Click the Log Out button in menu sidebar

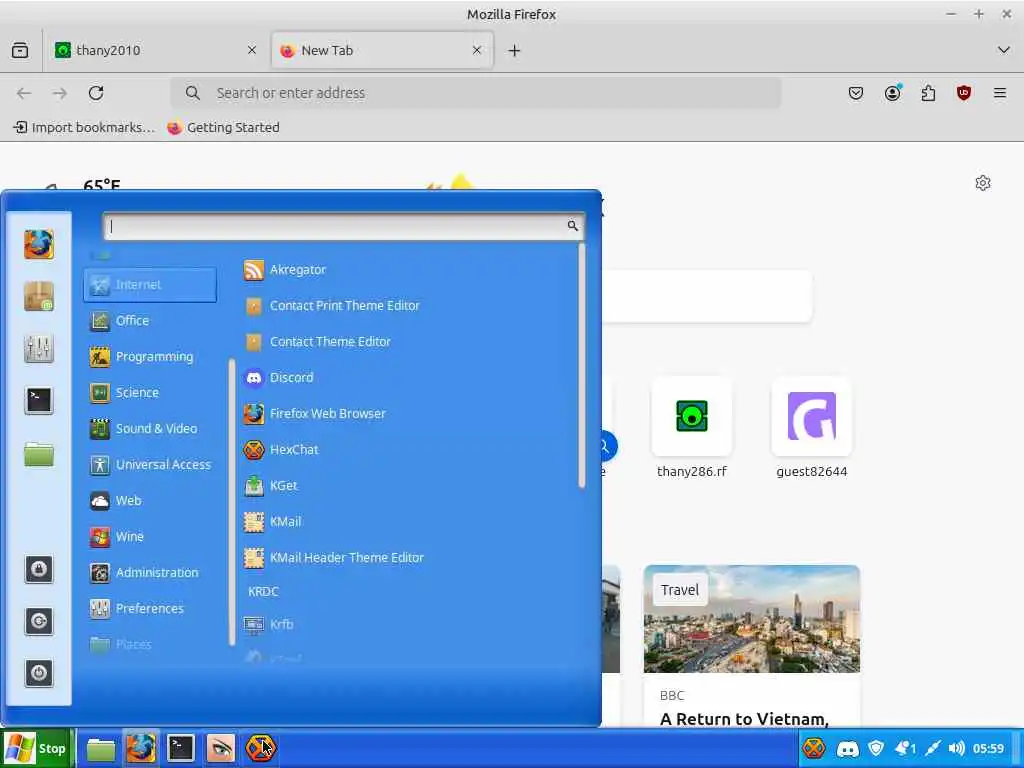coord(39,621)
